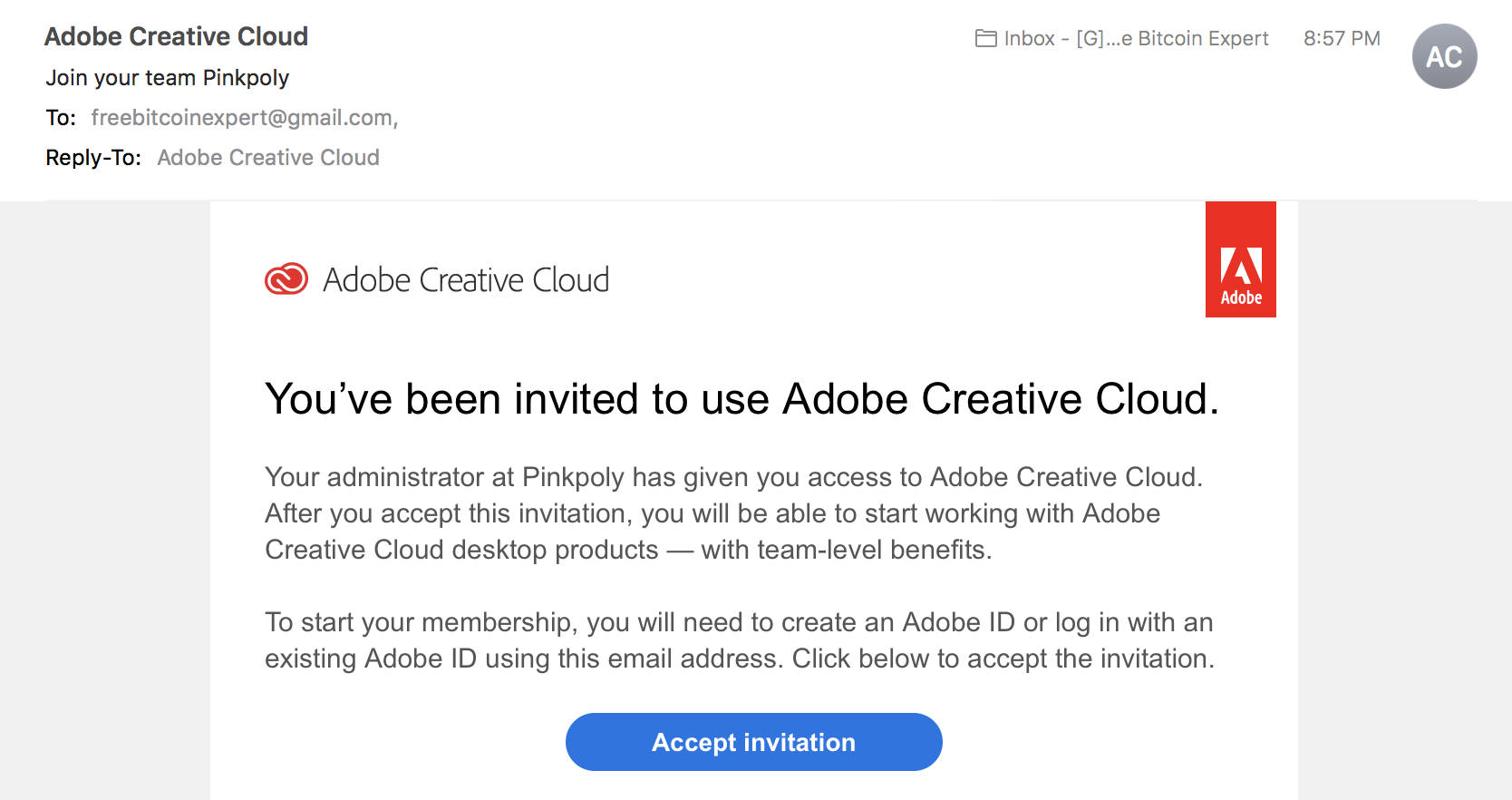Click the paragraph starting To start your membership

click(x=740, y=640)
